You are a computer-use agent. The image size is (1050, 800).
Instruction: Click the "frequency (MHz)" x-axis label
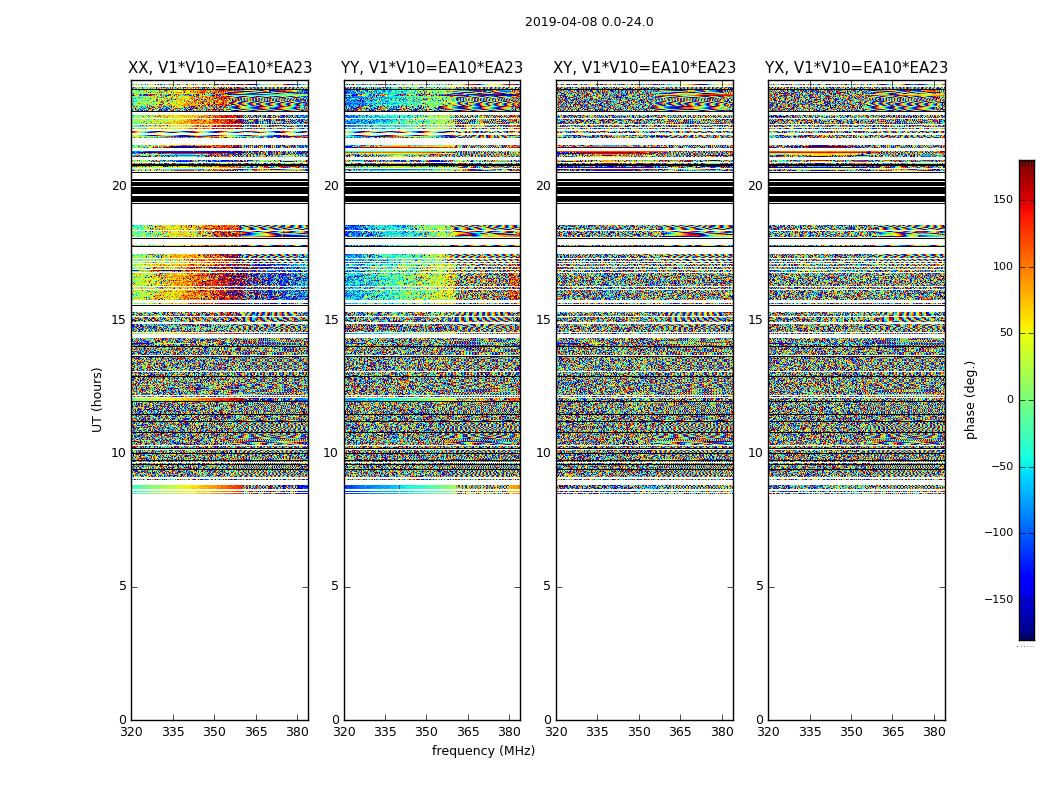483,751
